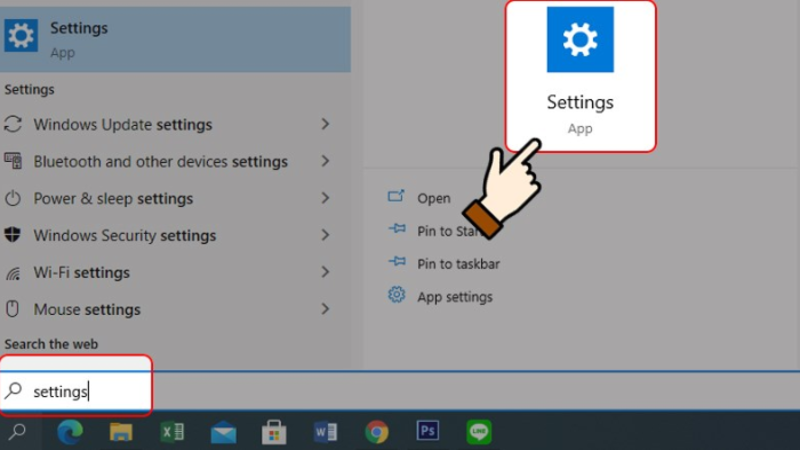Viewport: 800px width, 450px height.
Task: Open Microsoft Edge from the taskbar
Action: [x=70, y=432]
